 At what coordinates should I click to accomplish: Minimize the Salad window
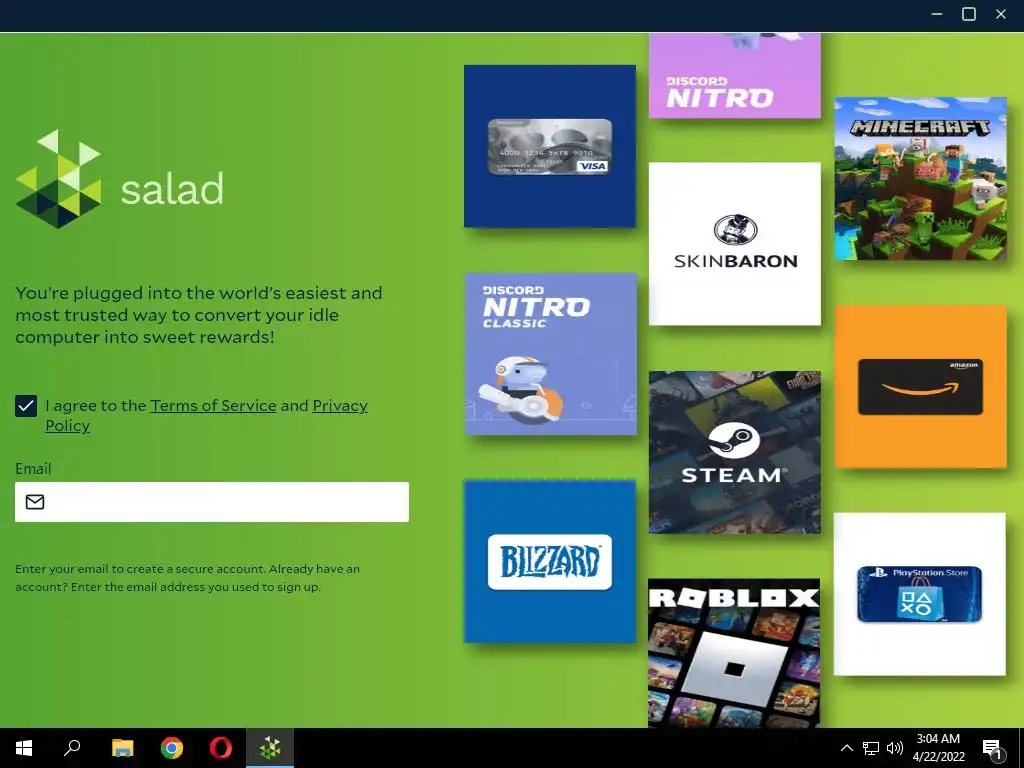click(937, 14)
